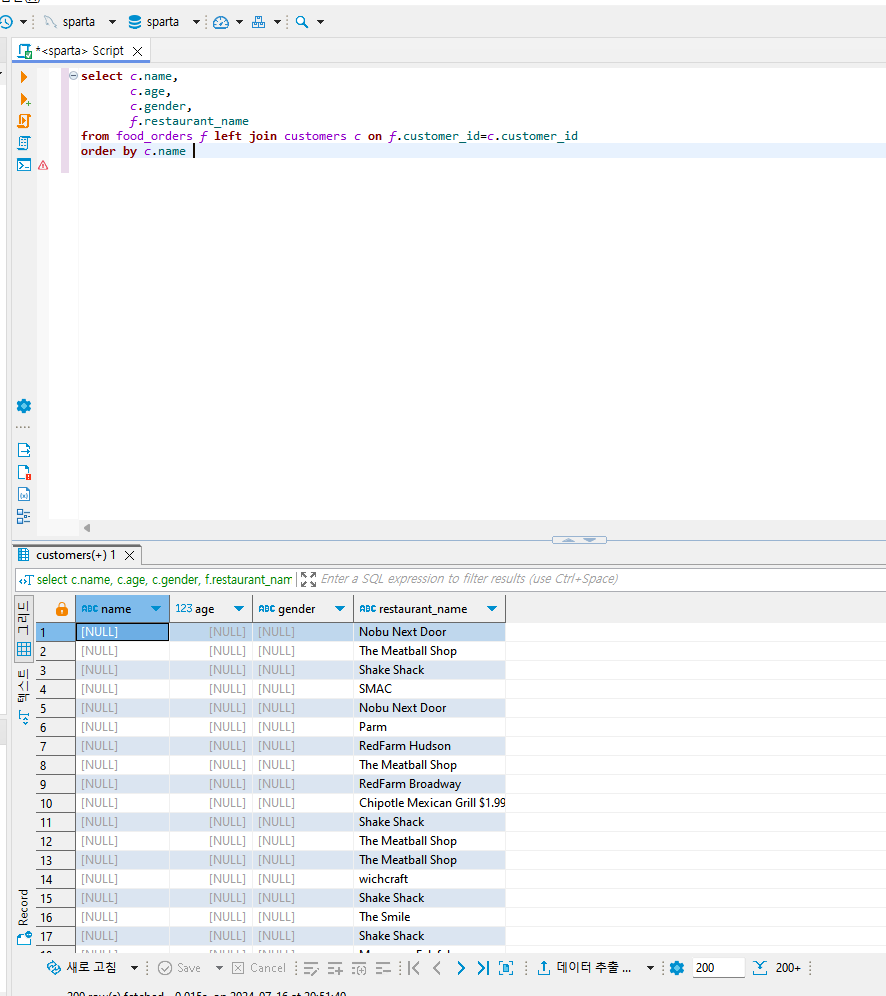Viewport: 886px width, 996px height.
Task: Toggle the Record view mode
Action: [23, 916]
